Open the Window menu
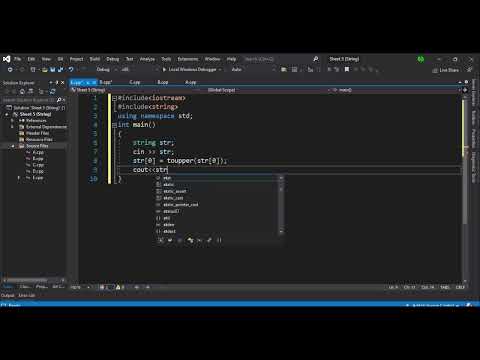The width and height of the screenshot is (480, 360). 212,59
